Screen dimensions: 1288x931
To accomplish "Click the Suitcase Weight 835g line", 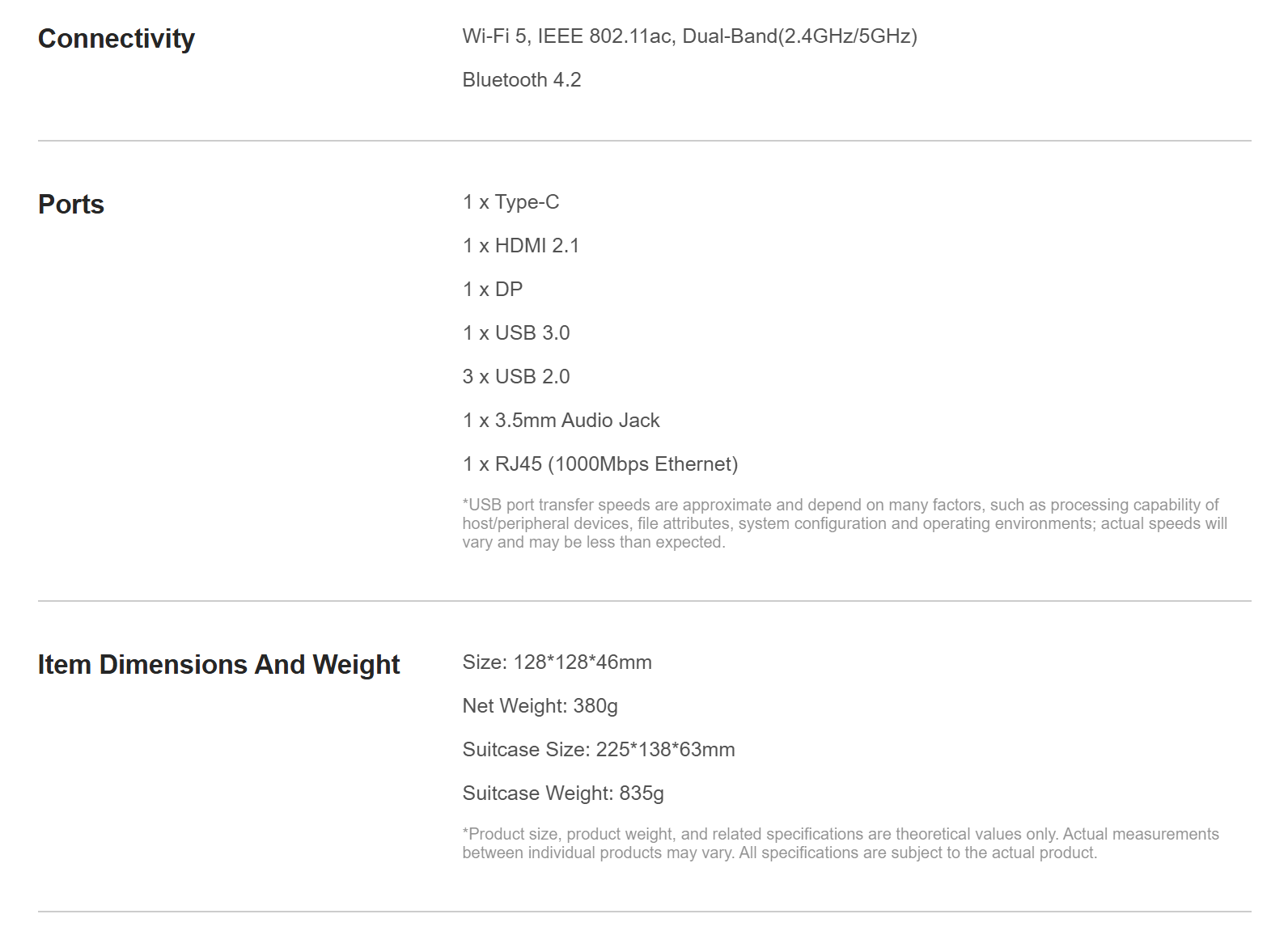I will (562, 793).
